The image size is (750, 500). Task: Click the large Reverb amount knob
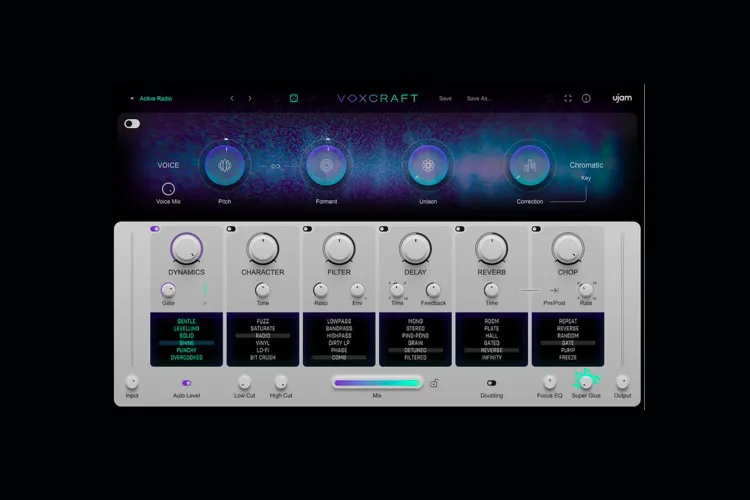(x=492, y=249)
